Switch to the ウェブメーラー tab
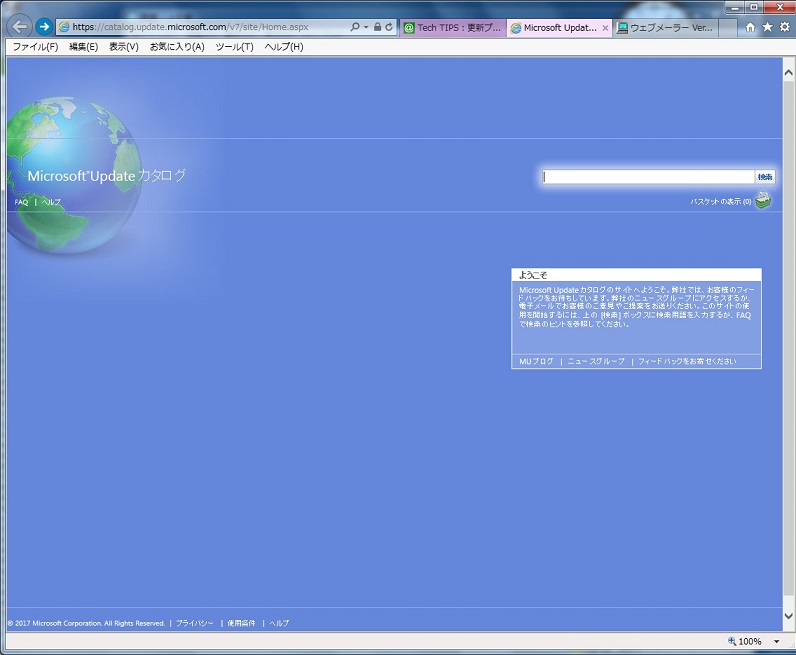This screenshot has height=655, width=796. tap(666, 28)
